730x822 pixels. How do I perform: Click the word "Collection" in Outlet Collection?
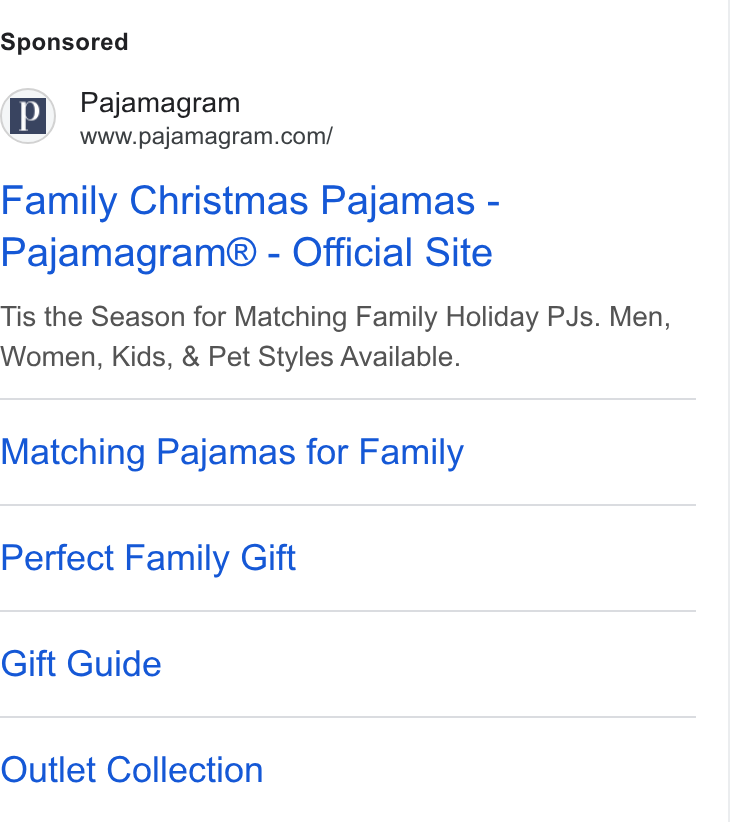tap(184, 770)
